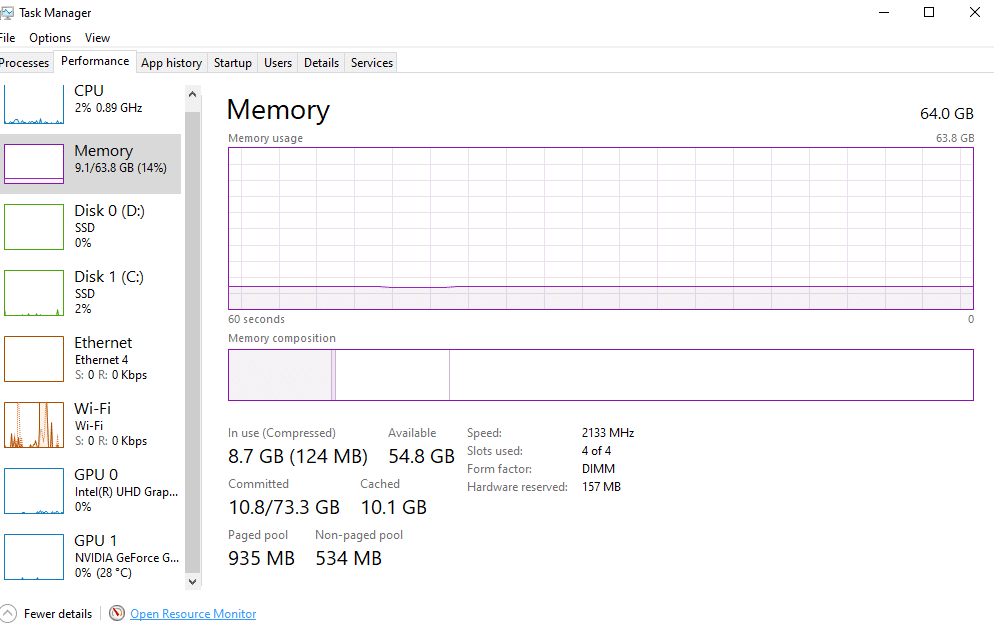
Task: Click the sidebar scroll up arrow
Action: [x=193, y=94]
